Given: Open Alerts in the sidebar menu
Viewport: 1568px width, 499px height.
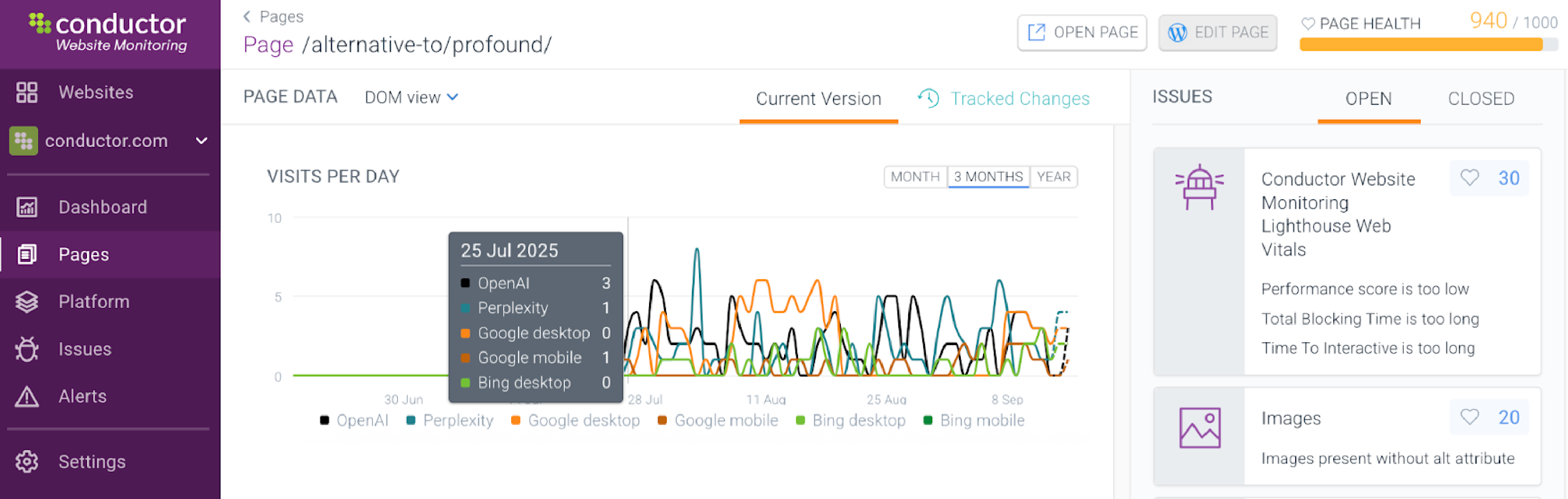Looking at the screenshot, I should (x=110, y=397).
